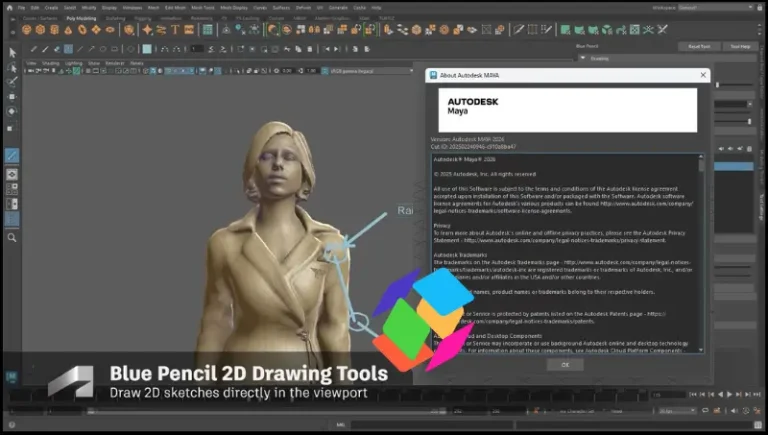
Task: Click the Tool Help button
Action: pos(740,47)
